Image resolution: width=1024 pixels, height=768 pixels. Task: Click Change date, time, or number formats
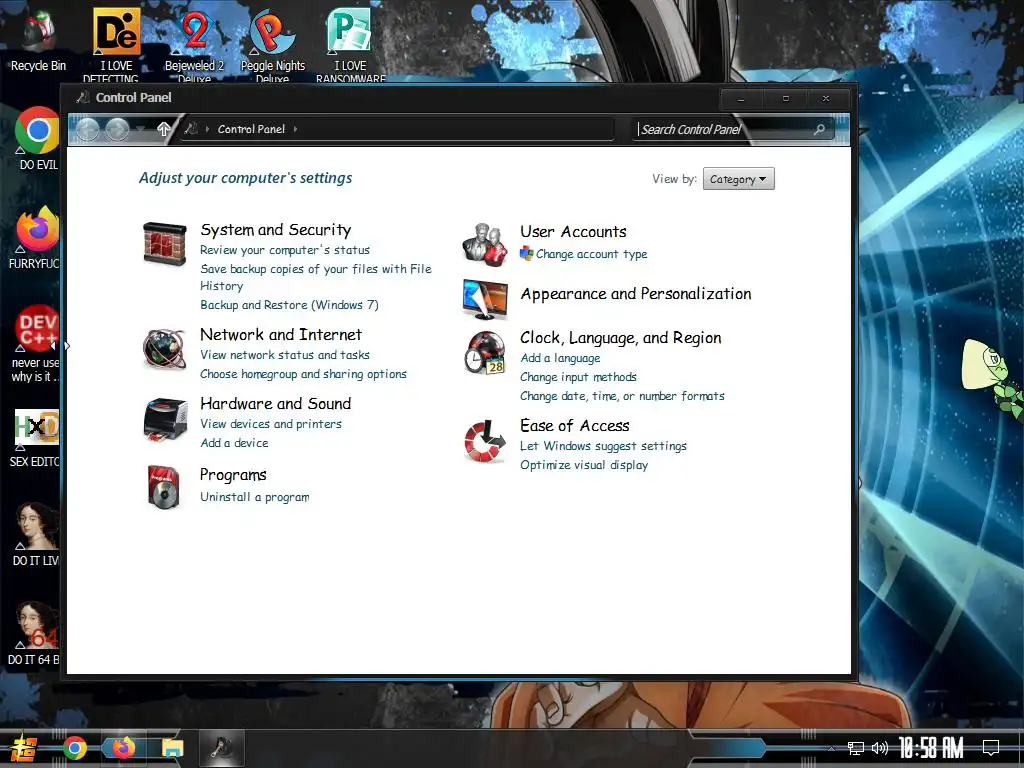click(622, 396)
